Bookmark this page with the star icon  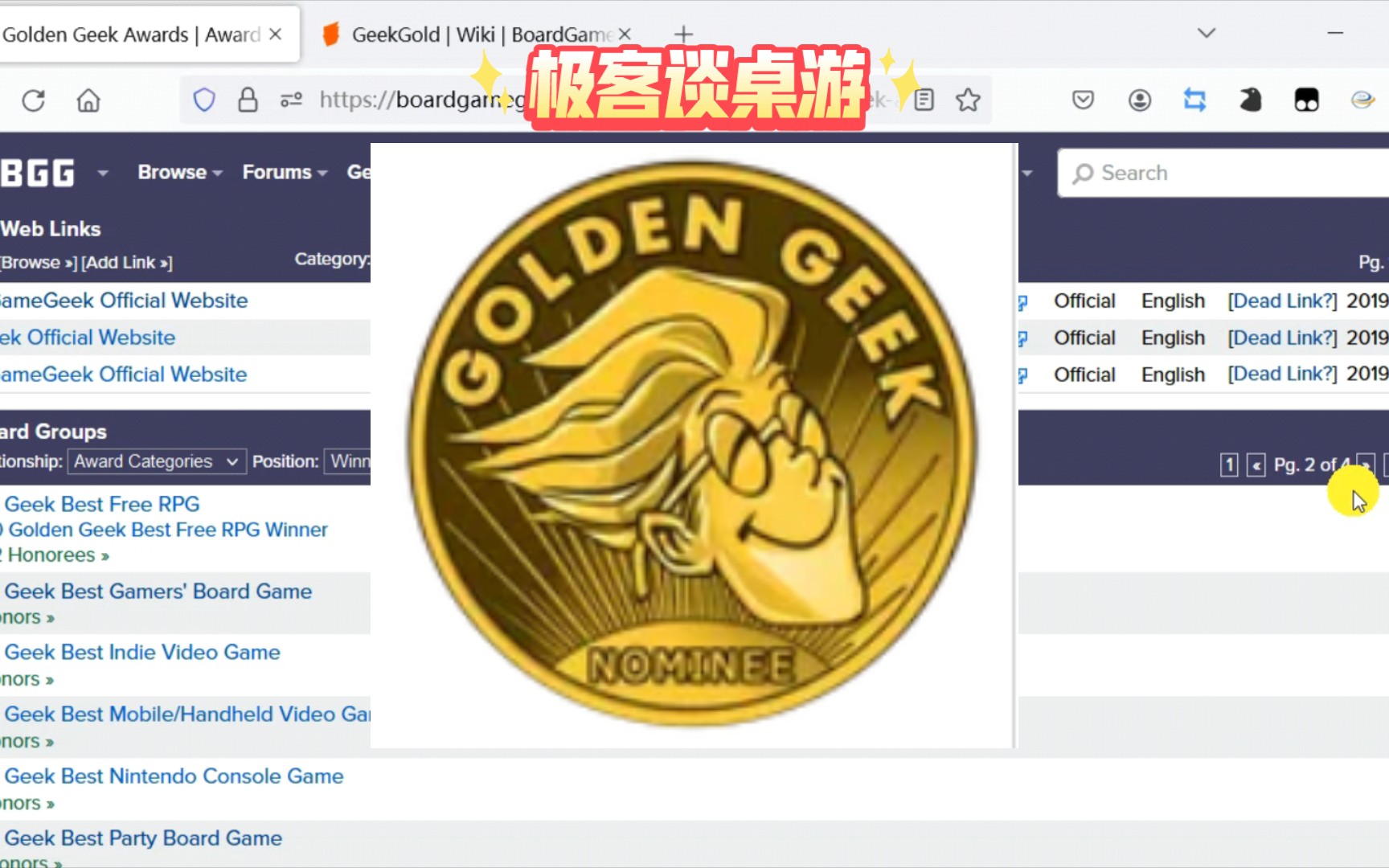pos(968,100)
